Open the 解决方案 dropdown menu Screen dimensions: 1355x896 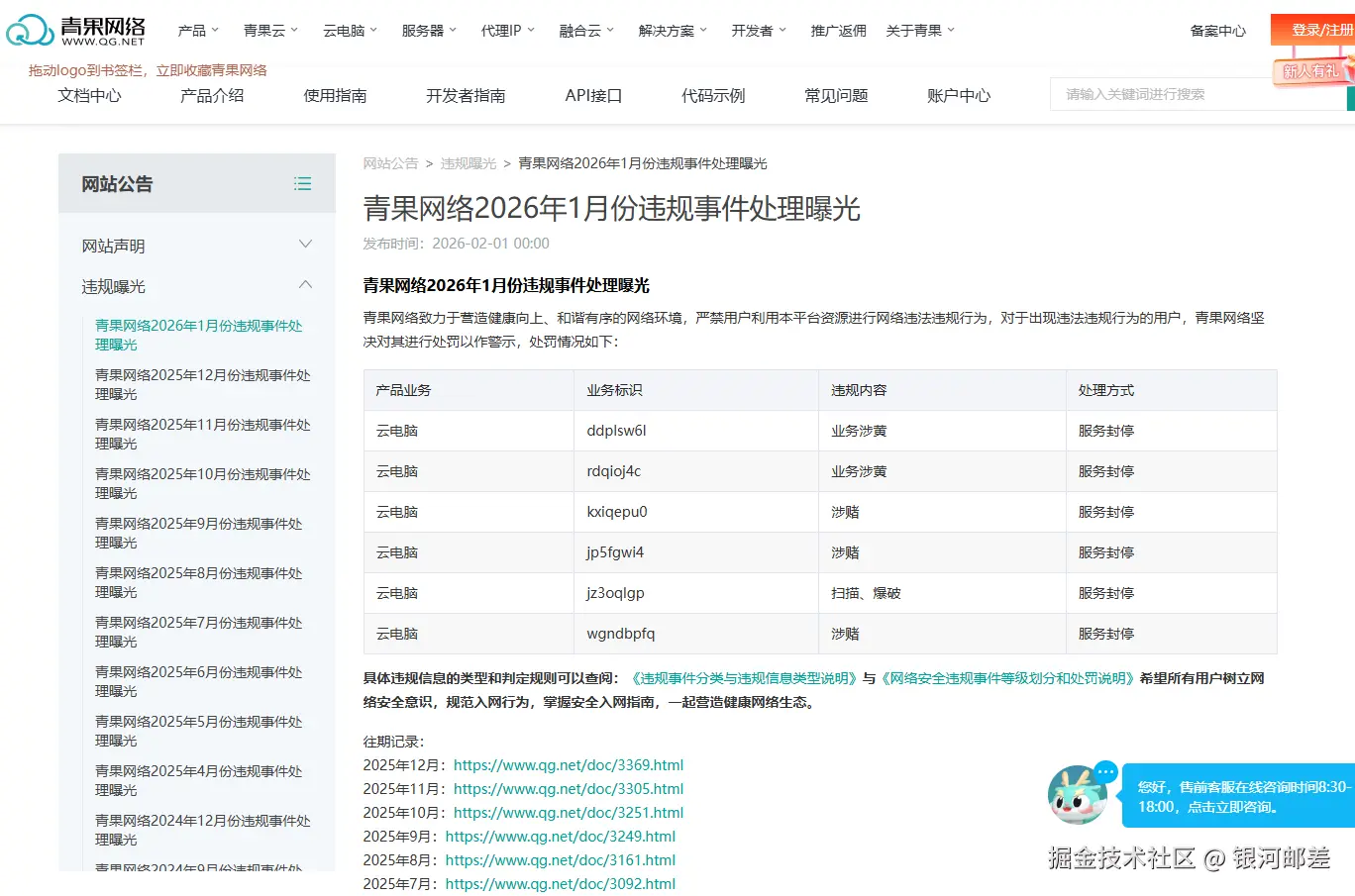coord(673,31)
